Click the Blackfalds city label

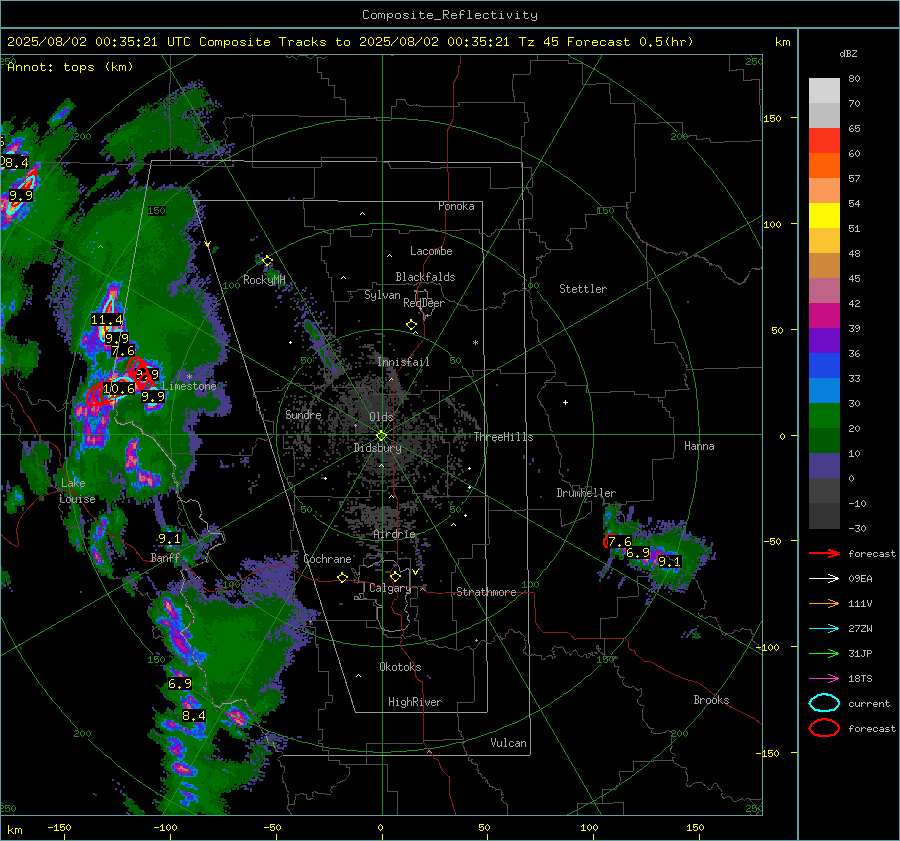pos(425,277)
